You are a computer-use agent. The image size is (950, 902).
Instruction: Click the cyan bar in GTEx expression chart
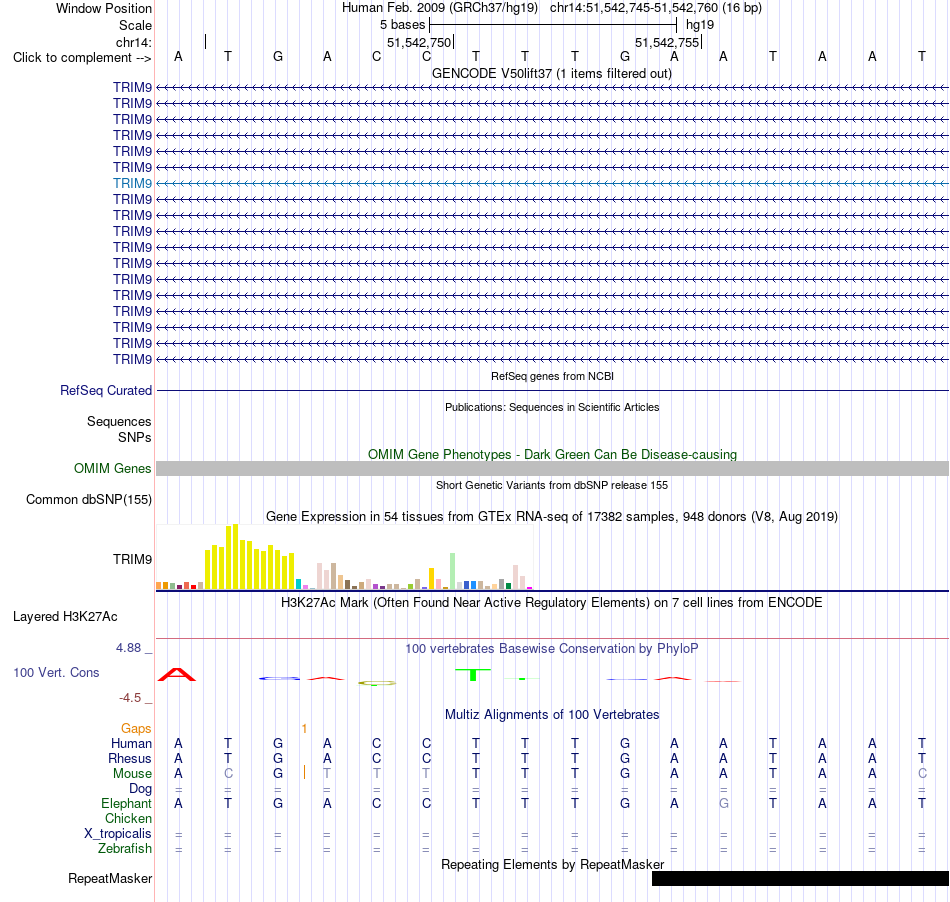click(x=299, y=584)
